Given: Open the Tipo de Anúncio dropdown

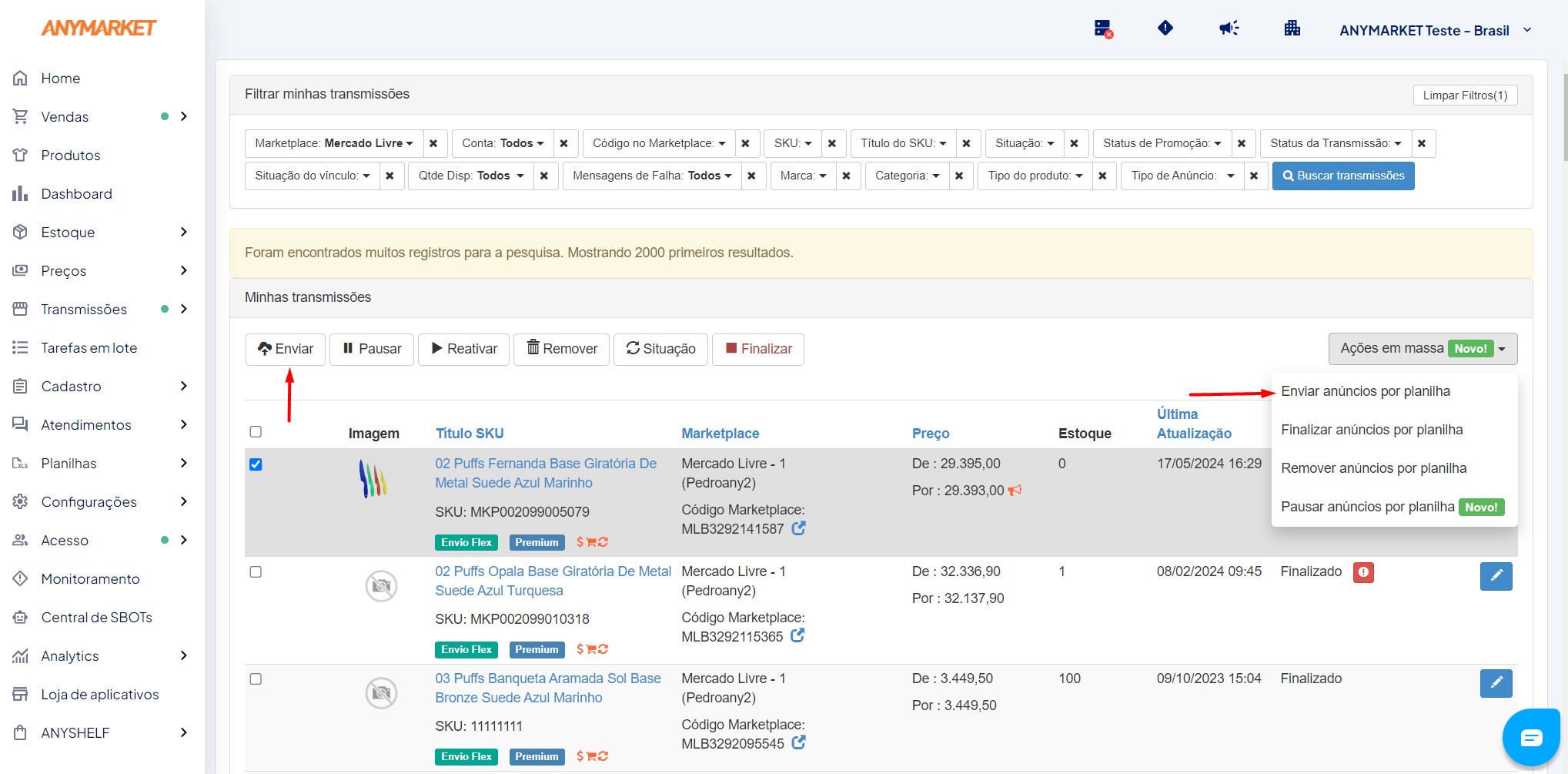Looking at the screenshot, I should 1182,176.
